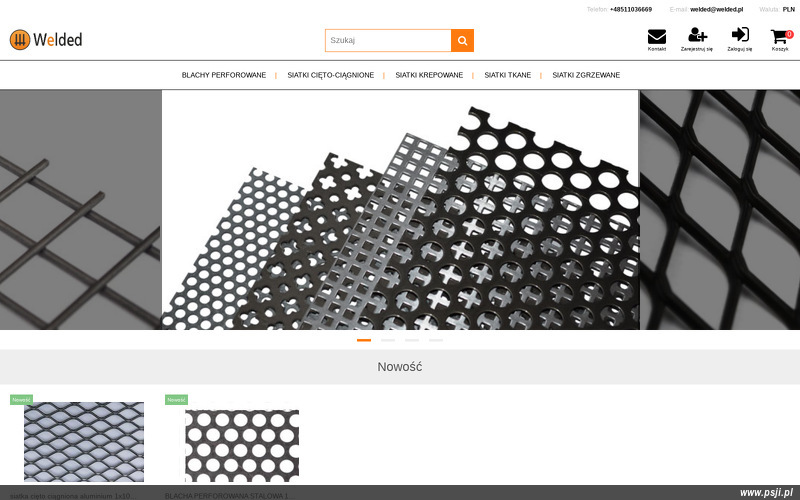Open Siatki Cięto-Ciągnione menu
Image resolution: width=800 pixels, height=500 pixels.
[x=331, y=75]
